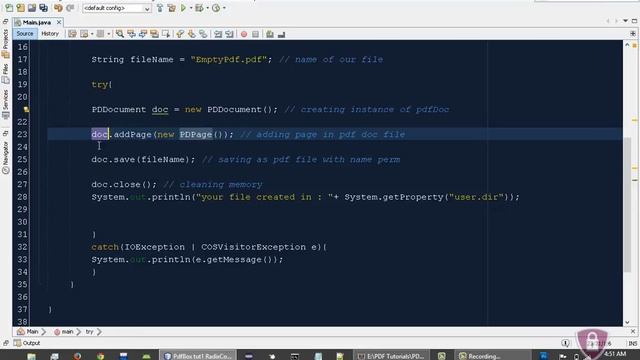
Task: Click the Find Next Occurrence icon
Action: (142, 34)
